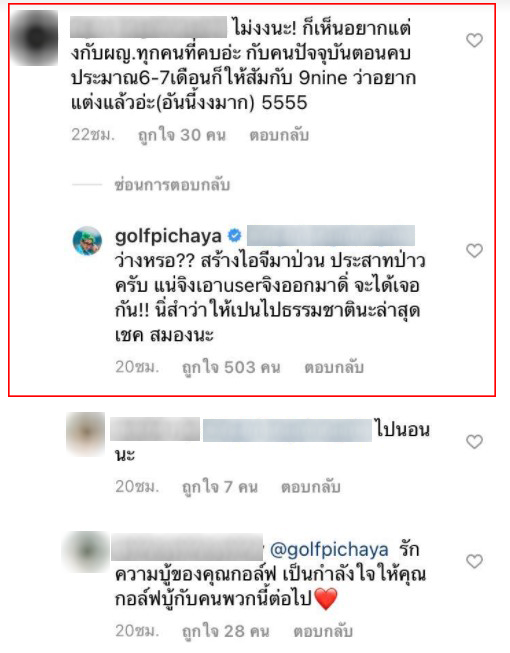The width and height of the screenshot is (510, 653).
Task: Collapse replies via 'ซ่อนการตอบกลับ'
Action: (172, 185)
